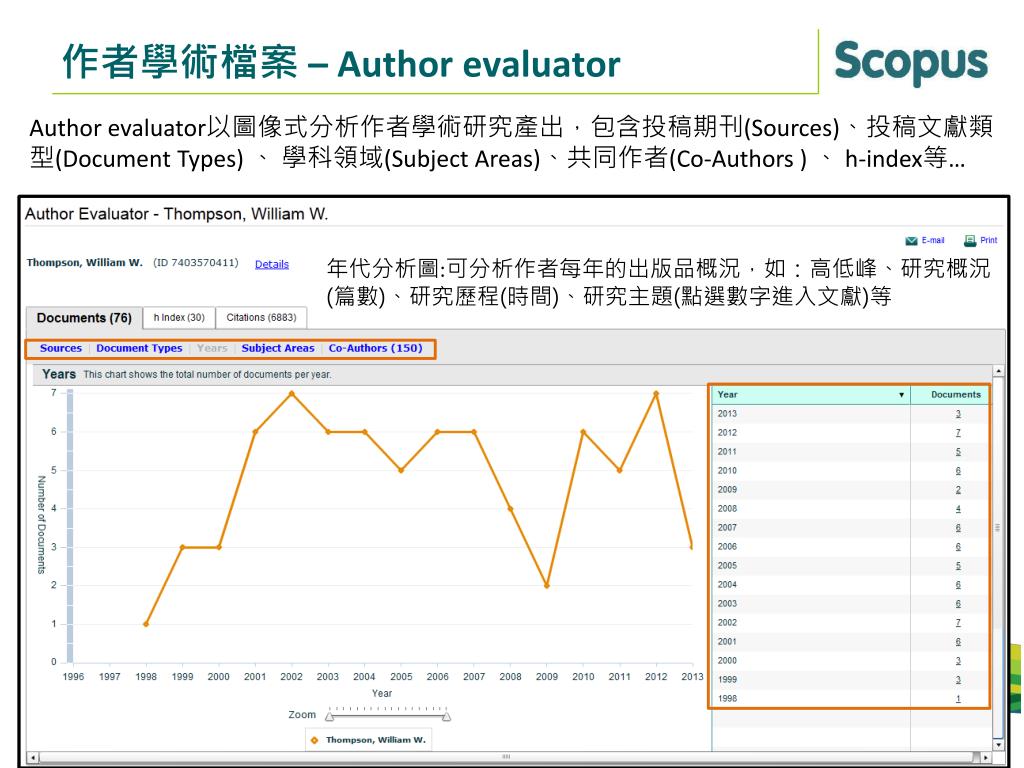Screen dimensions: 1024x768
Task: Open the 2012 document count link
Action: click(x=958, y=433)
